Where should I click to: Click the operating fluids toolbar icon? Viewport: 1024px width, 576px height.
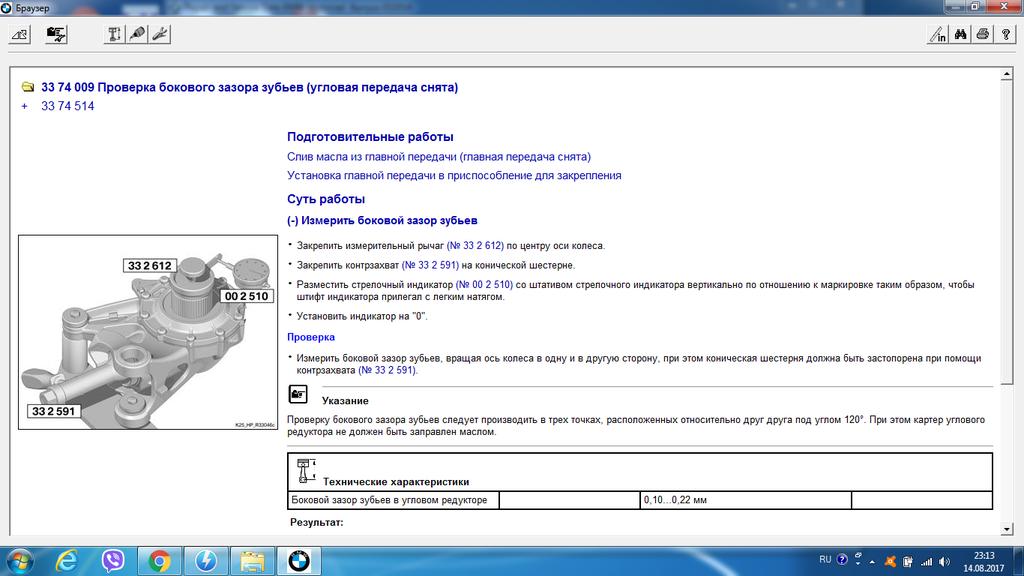pyautogui.click(x=137, y=34)
